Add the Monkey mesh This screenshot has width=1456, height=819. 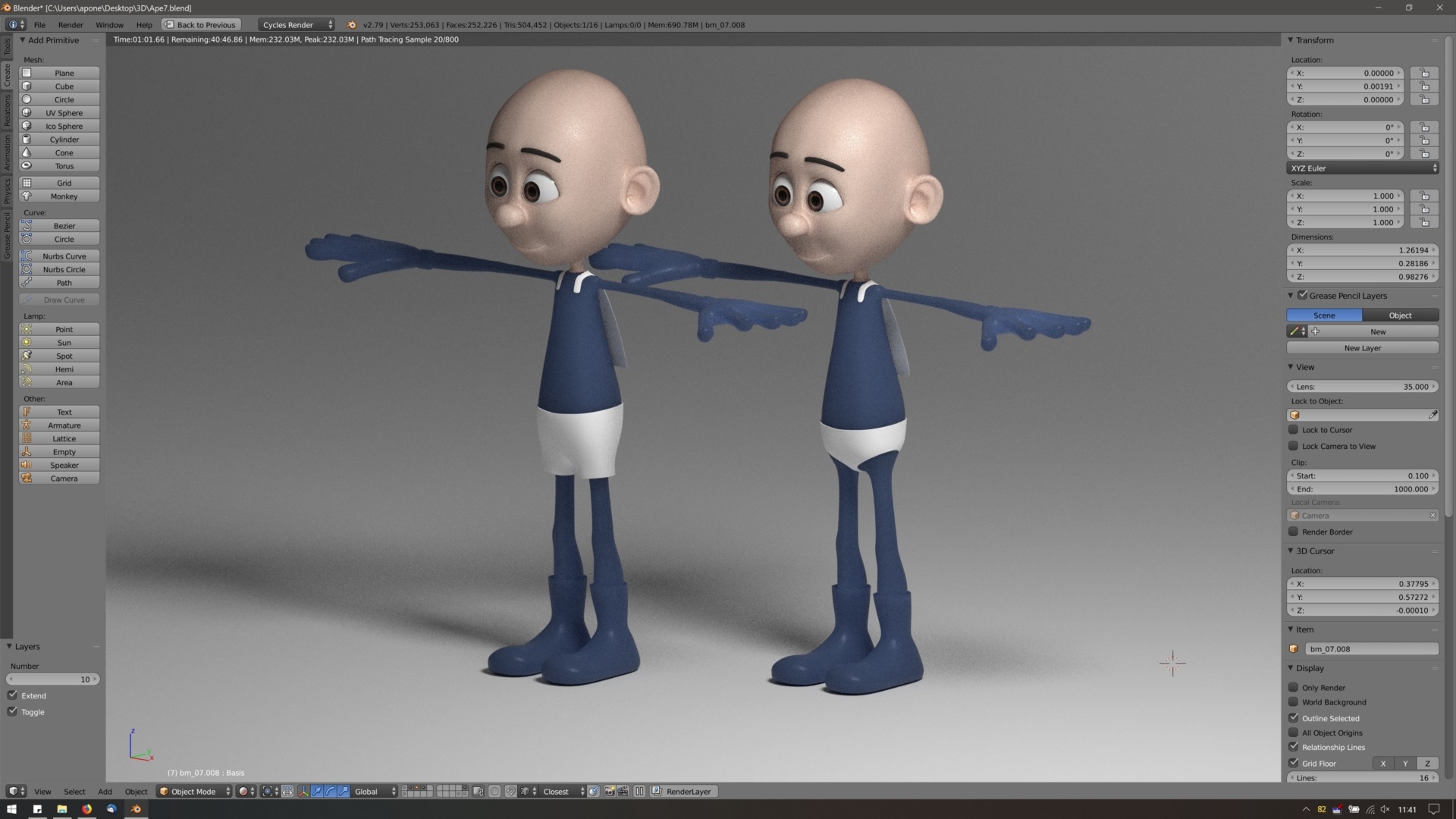(59, 196)
